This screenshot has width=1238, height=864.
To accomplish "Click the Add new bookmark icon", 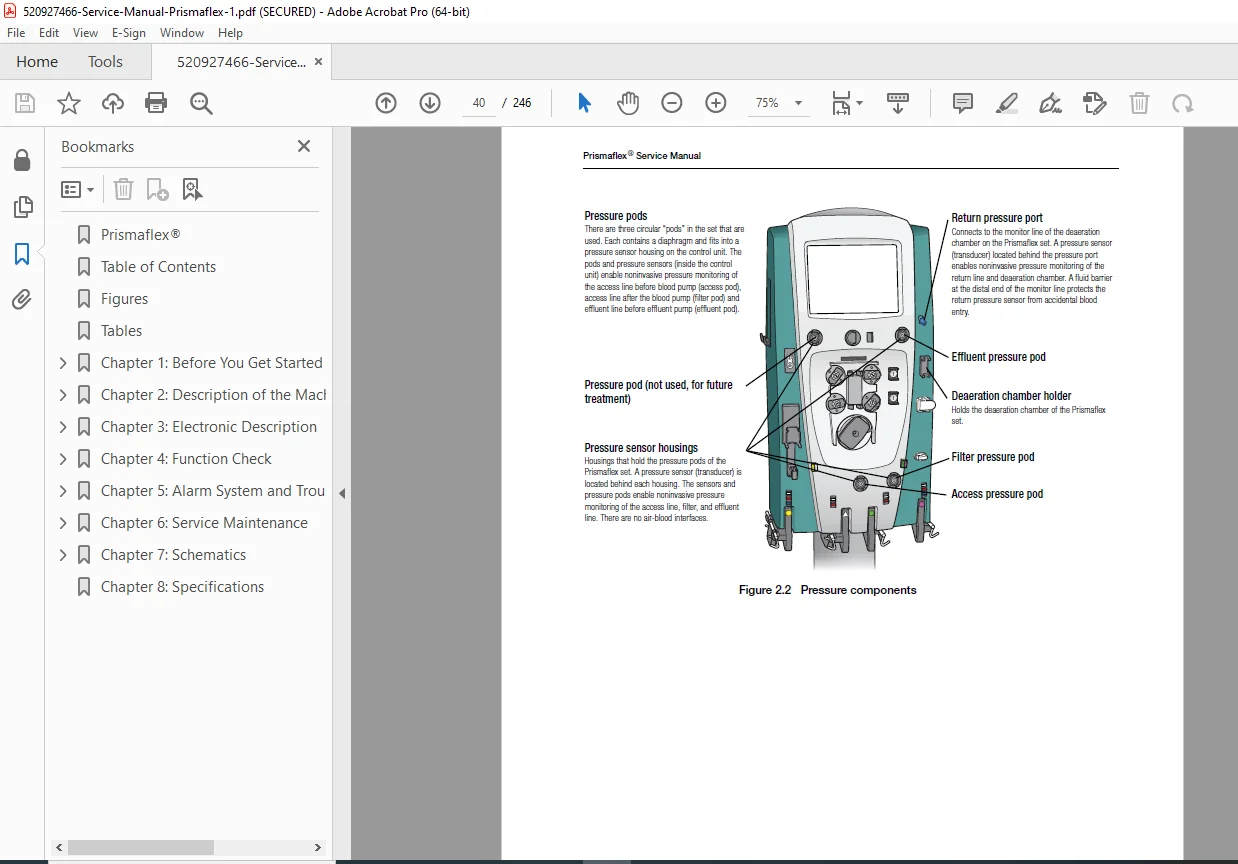I will (x=157, y=189).
